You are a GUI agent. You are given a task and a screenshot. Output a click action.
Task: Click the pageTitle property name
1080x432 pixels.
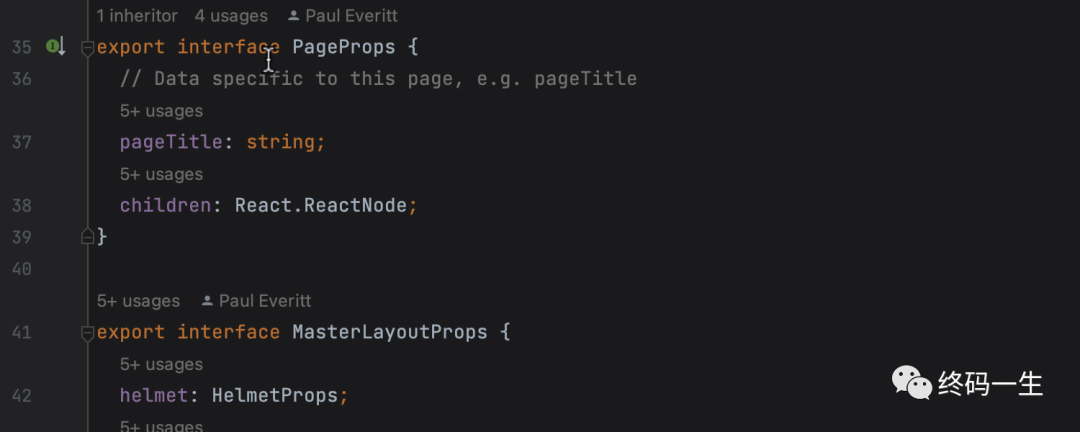click(x=171, y=143)
